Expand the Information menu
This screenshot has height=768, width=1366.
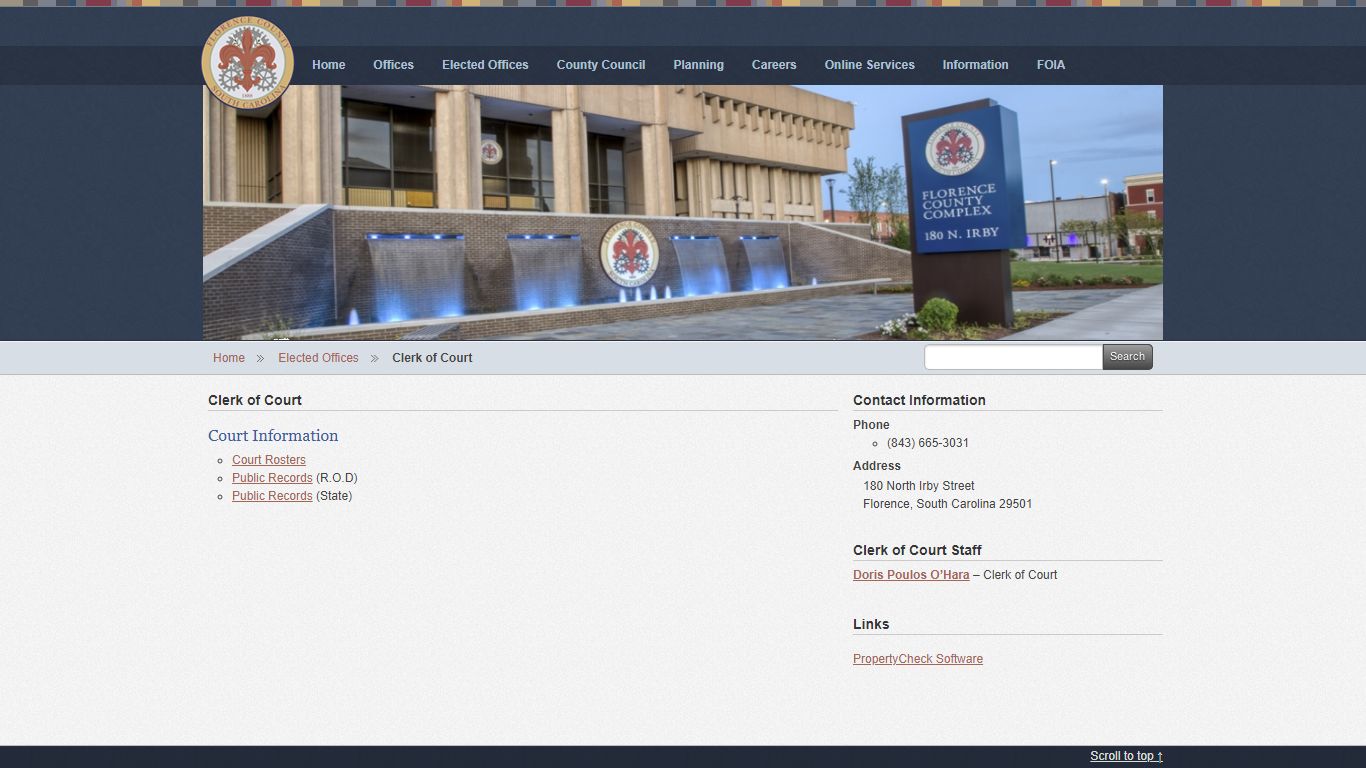click(975, 65)
